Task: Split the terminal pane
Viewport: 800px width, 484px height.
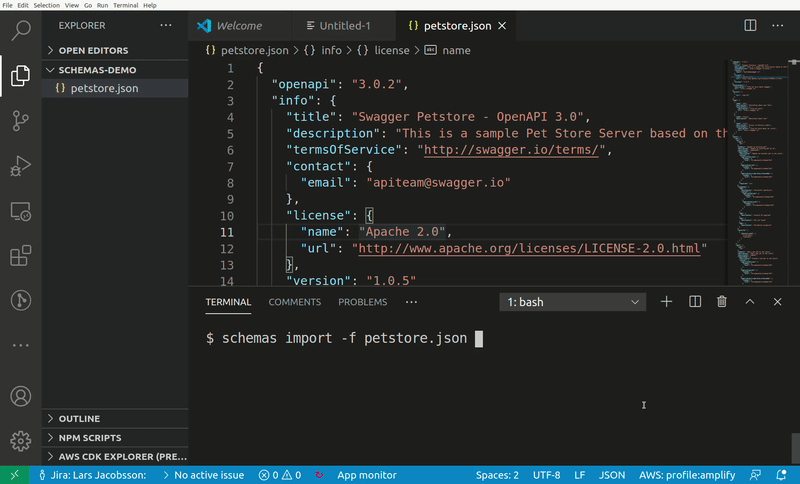Action: [x=695, y=302]
